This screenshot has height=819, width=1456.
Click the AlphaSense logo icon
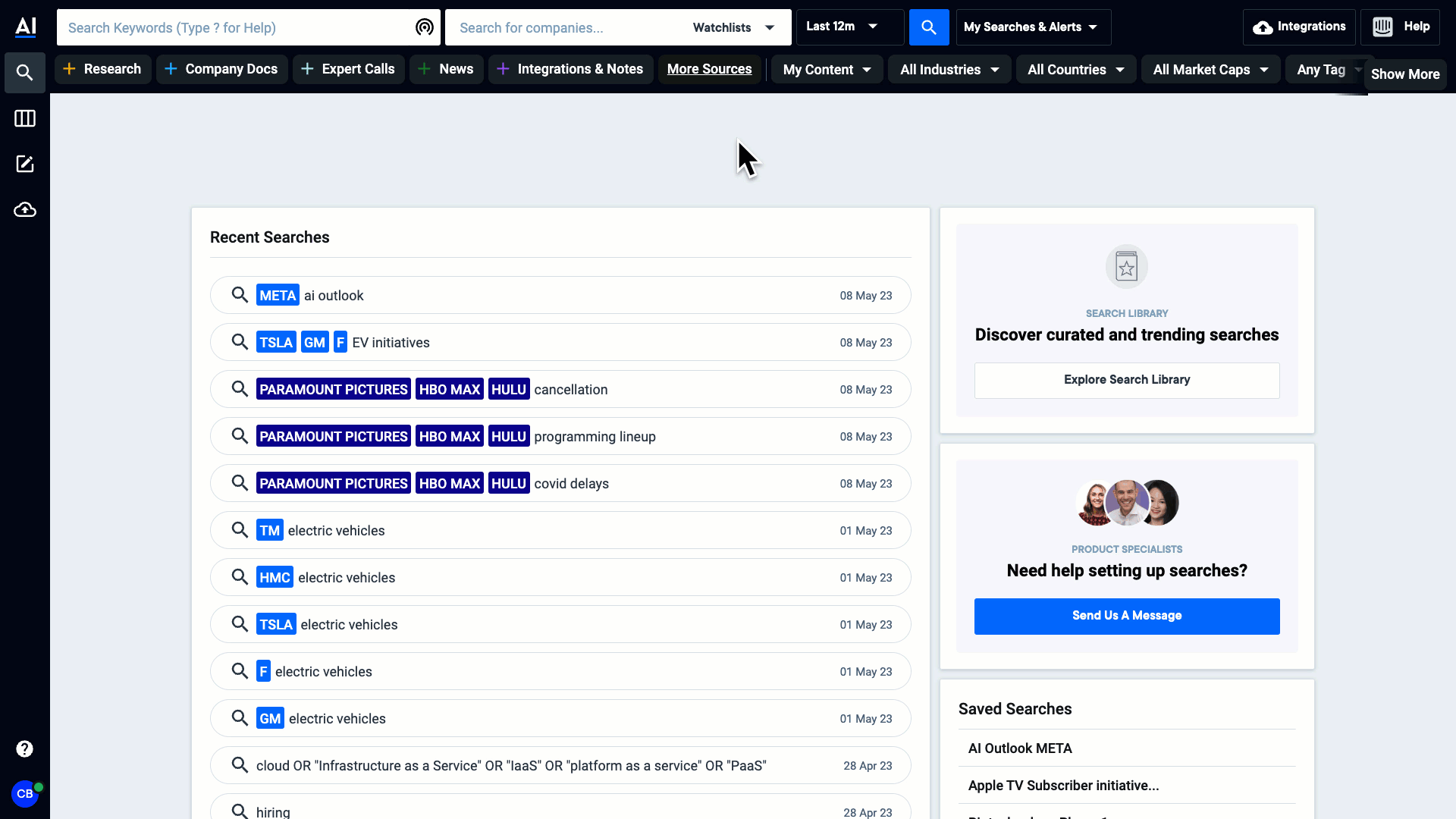[25, 27]
